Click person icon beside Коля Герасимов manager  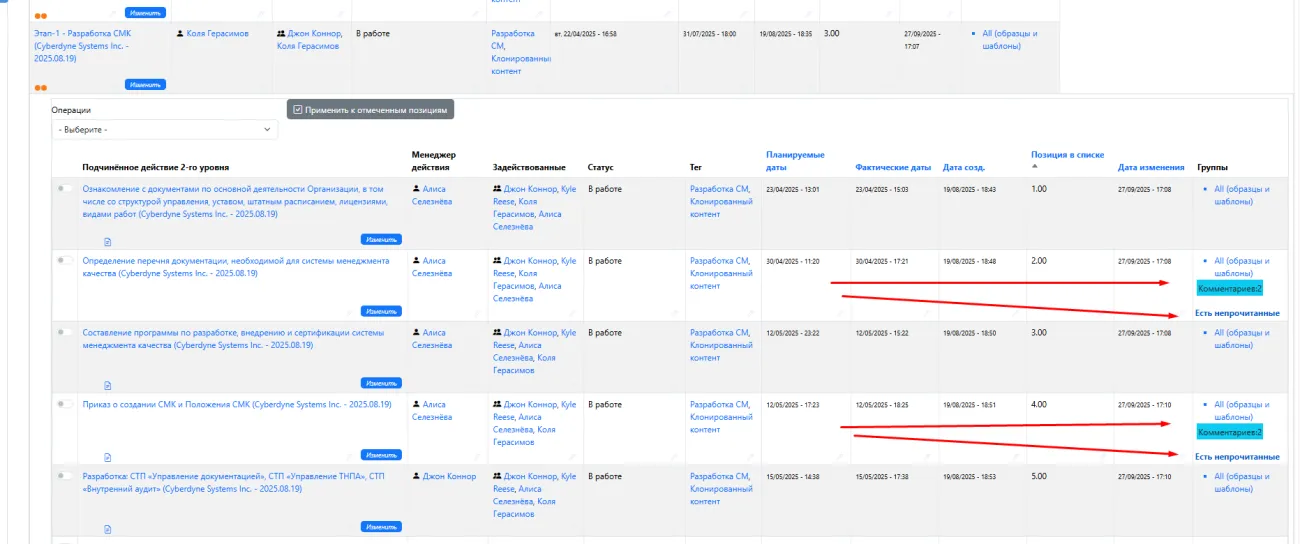point(180,34)
